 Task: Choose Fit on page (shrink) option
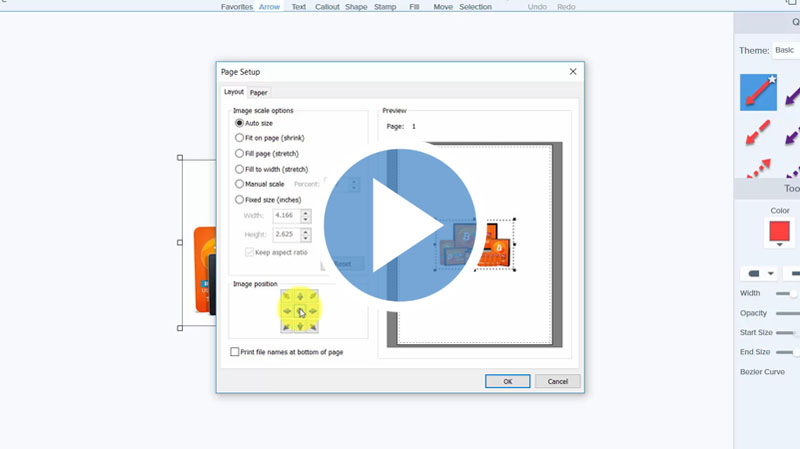click(239, 138)
